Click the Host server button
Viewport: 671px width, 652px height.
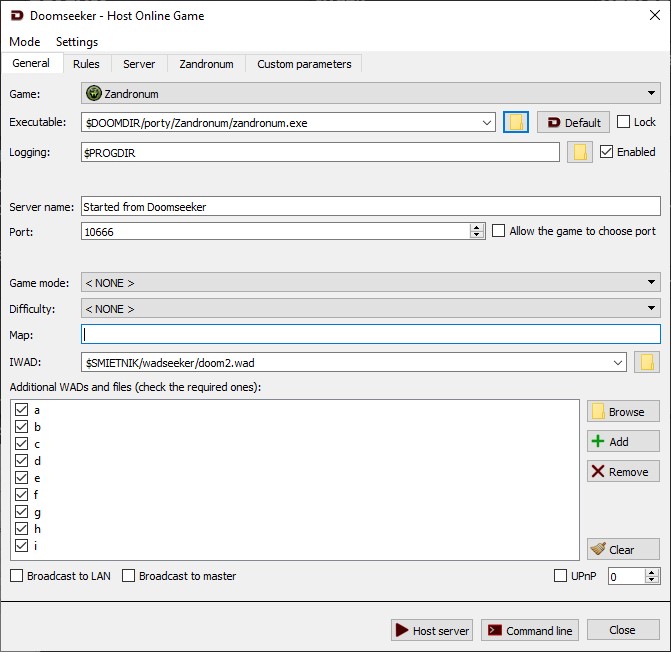[431, 631]
